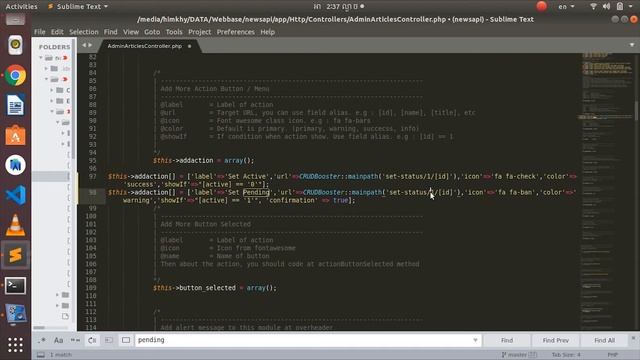
Task: Open the Sublime Text app menu in top bar
Action: [x=78, y=7]
